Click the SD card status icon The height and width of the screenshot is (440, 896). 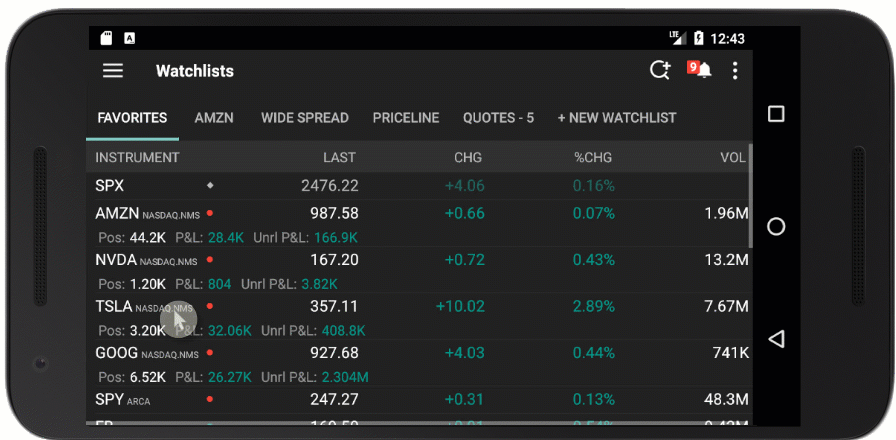(106, 38)
